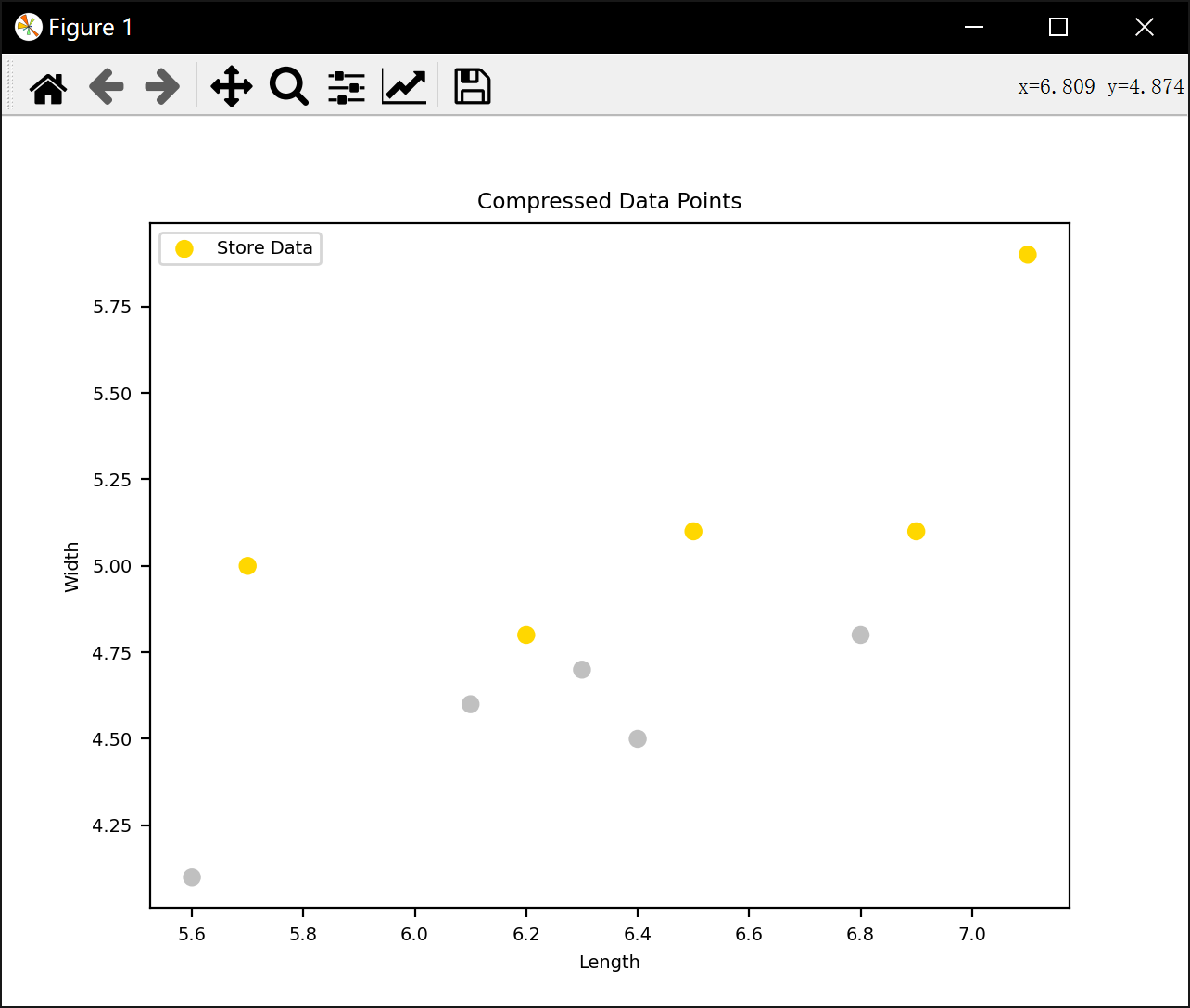1190x1008 pixels.
Task: Click the Matplotlib window icon in title bar
Action: point(29,27)
